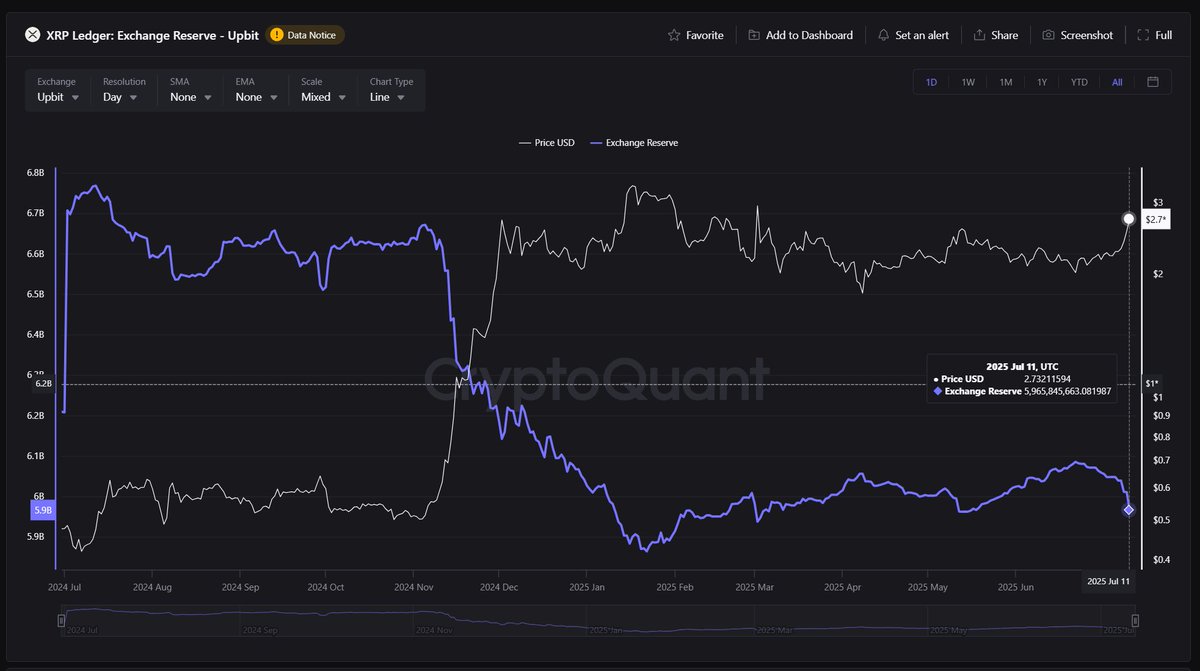
Task: Click the Data Notice badge text
Action: pyautogui.click(x=312, y=35)
